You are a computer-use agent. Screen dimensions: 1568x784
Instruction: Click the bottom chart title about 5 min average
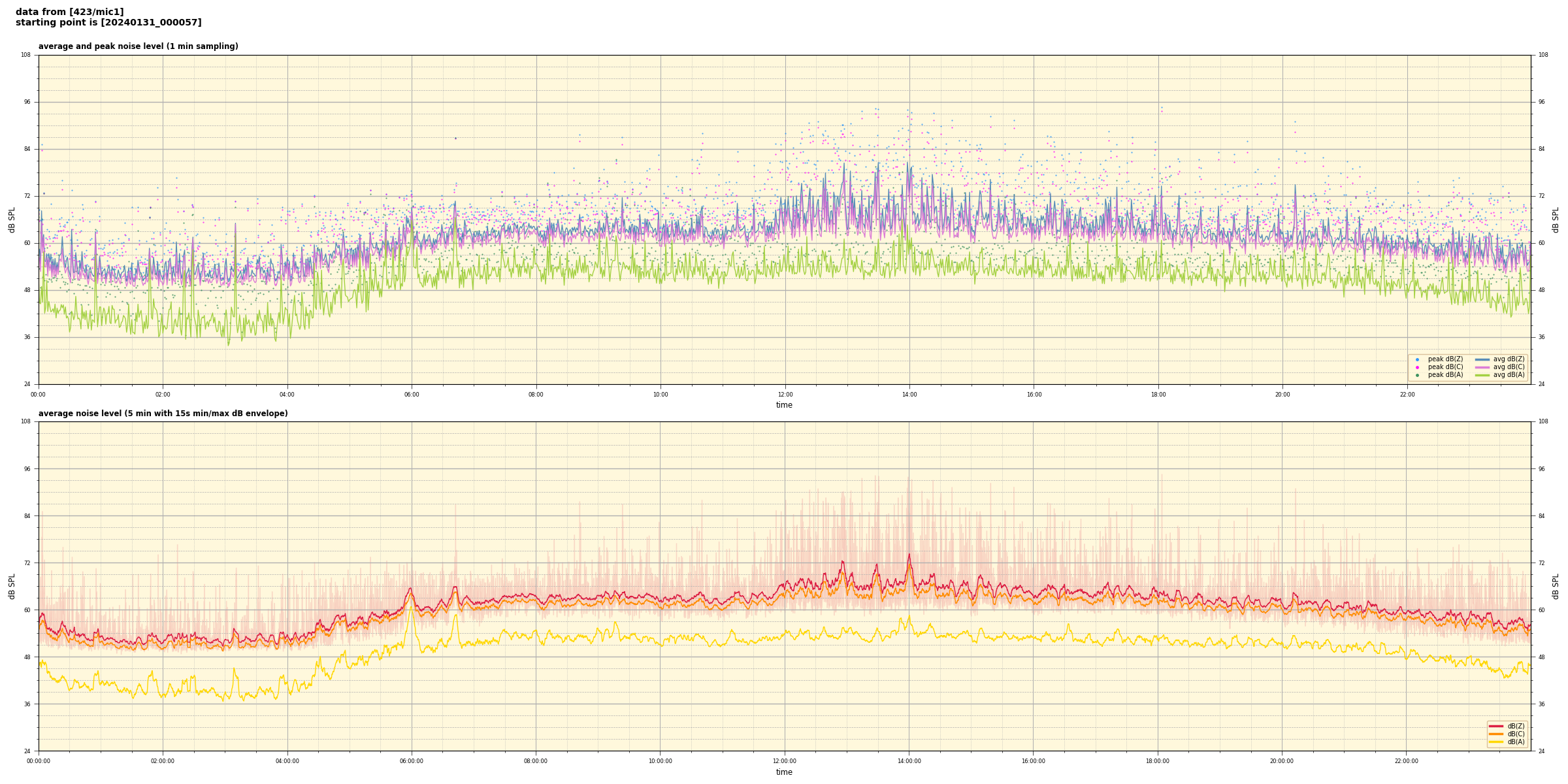point(163,414)
